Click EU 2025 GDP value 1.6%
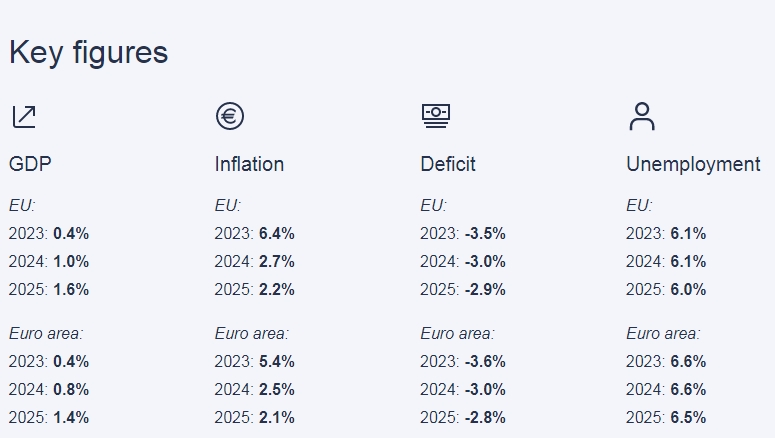 71,289
